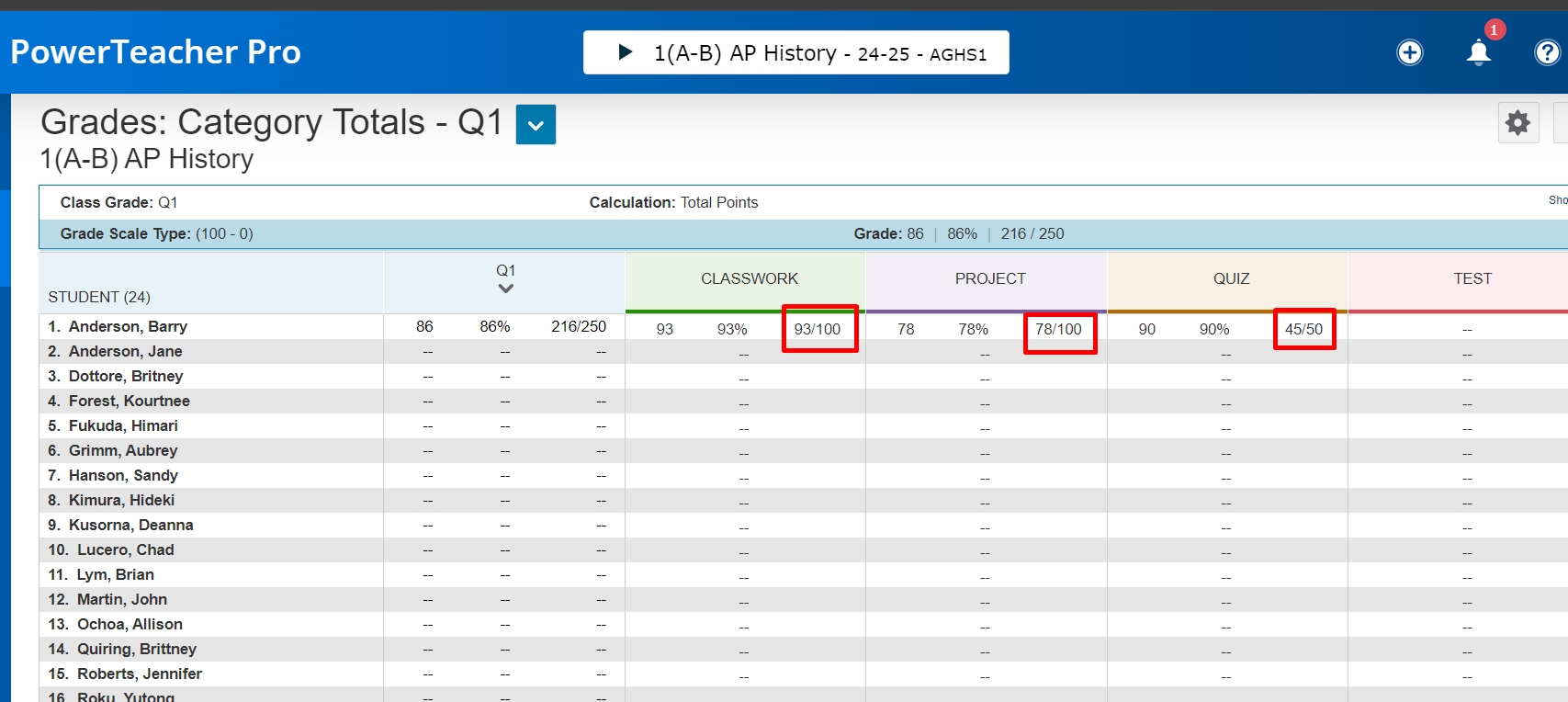Open student Anderson, Barry
The height and width of the screenshot is (702, 1568).
(128, 326)
